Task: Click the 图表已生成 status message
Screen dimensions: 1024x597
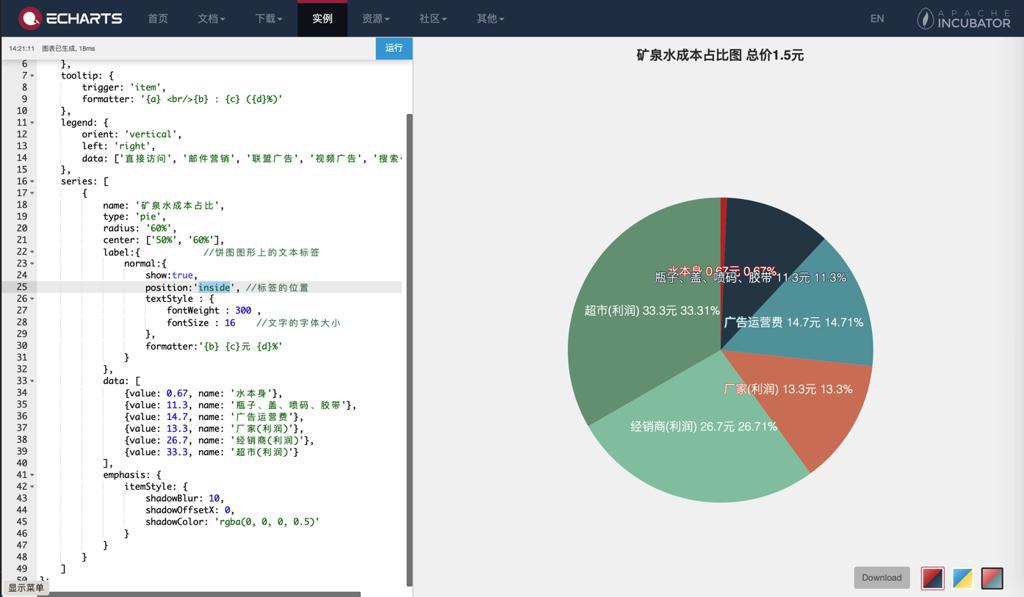Action: tap(68, 48)
